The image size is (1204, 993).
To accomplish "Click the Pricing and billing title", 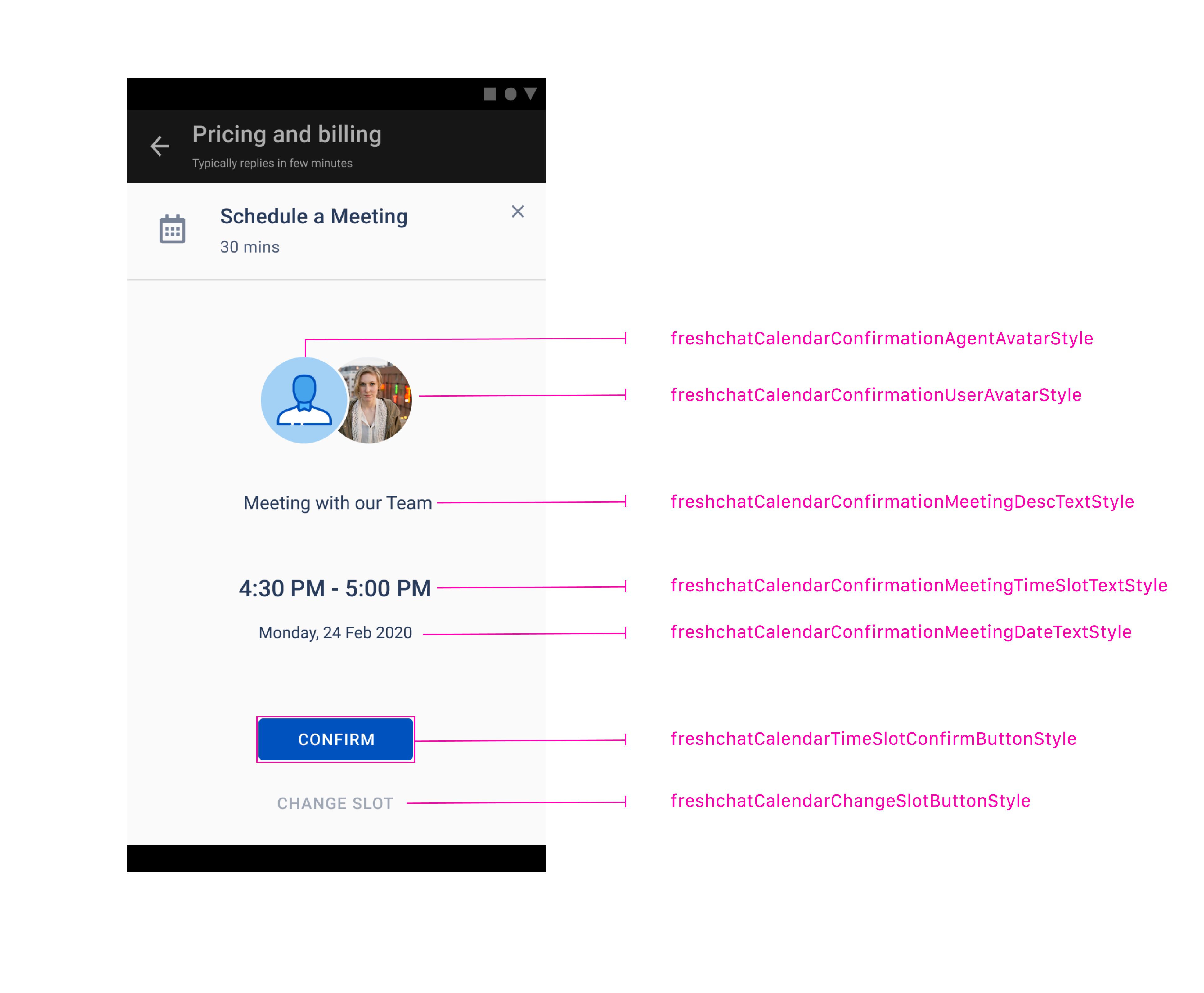I will point(286,134).
